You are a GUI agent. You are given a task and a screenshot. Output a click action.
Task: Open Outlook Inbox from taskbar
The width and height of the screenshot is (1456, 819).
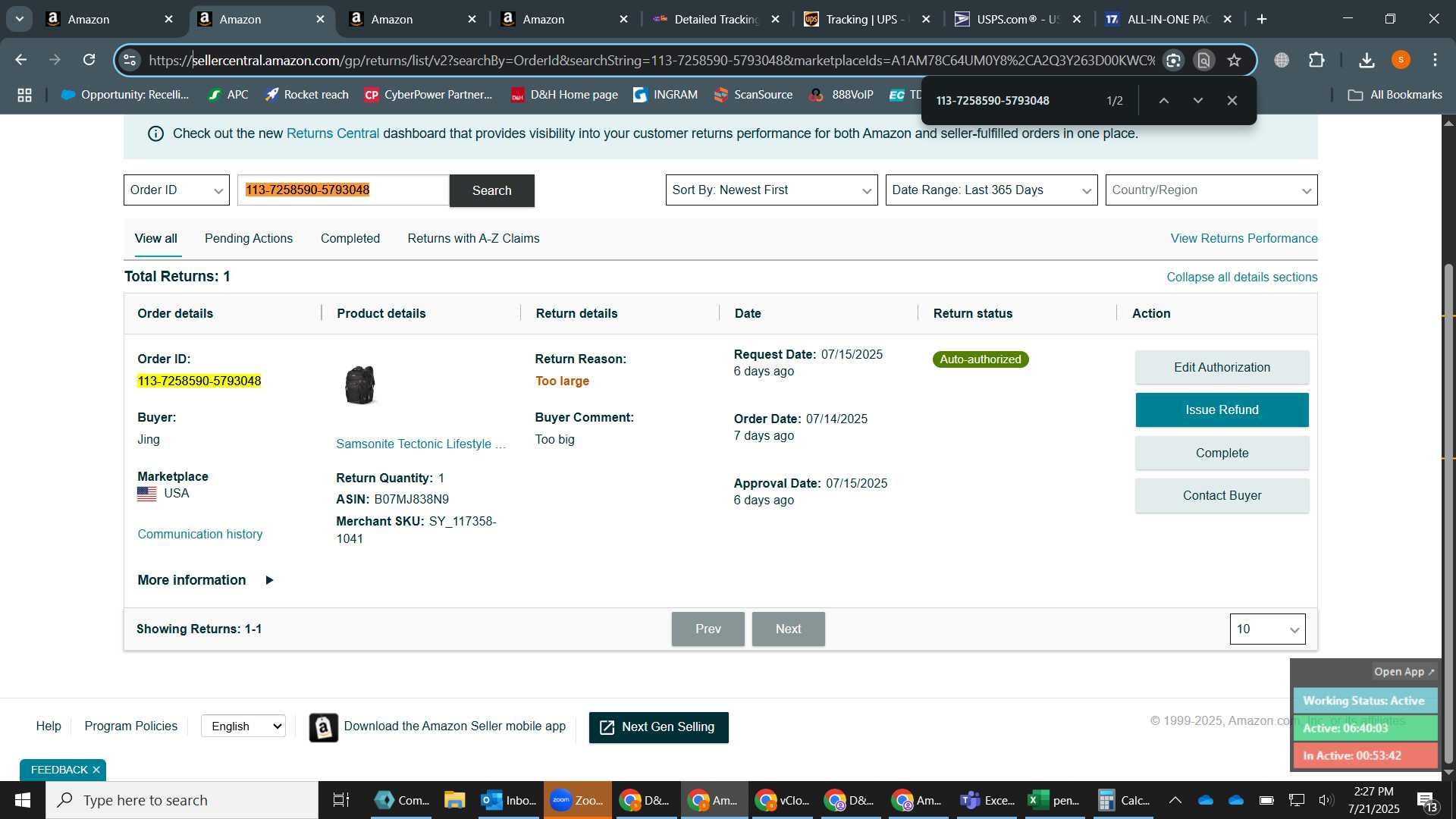[x=508, y=800]
